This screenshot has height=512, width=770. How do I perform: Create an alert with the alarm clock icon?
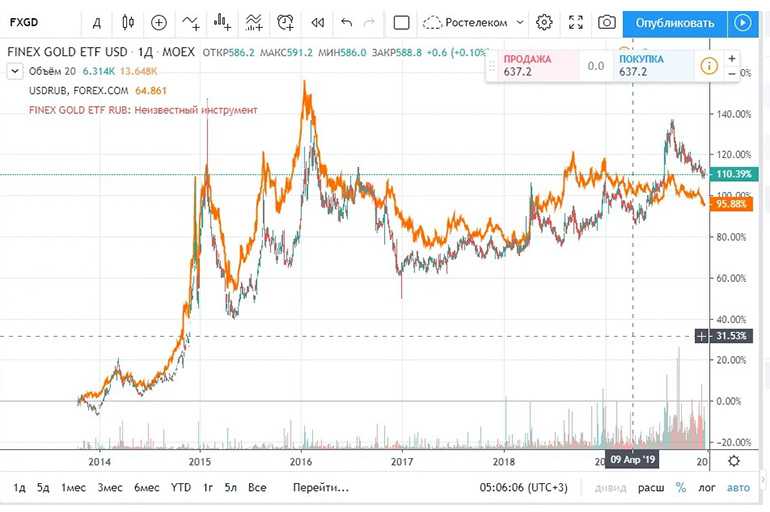[x=285, y=23]
